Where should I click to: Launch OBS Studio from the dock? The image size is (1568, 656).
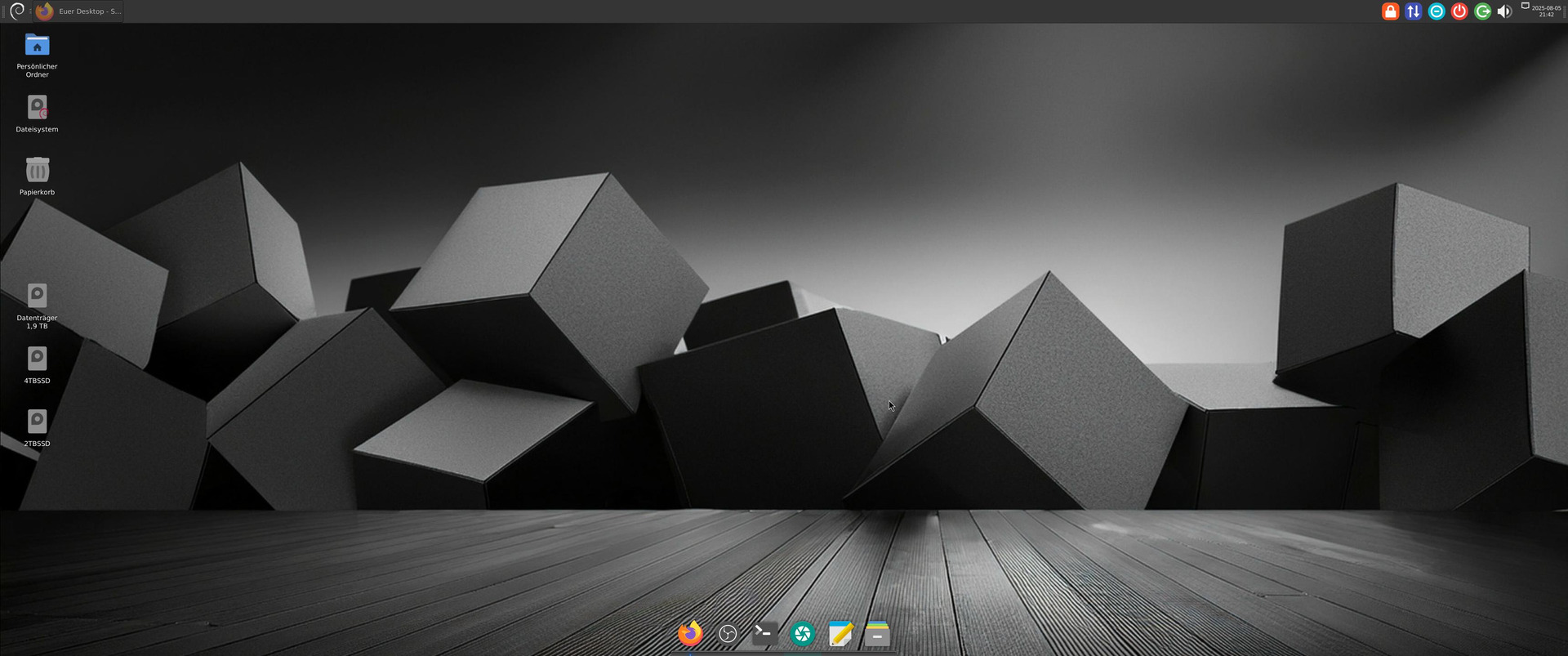728,633
